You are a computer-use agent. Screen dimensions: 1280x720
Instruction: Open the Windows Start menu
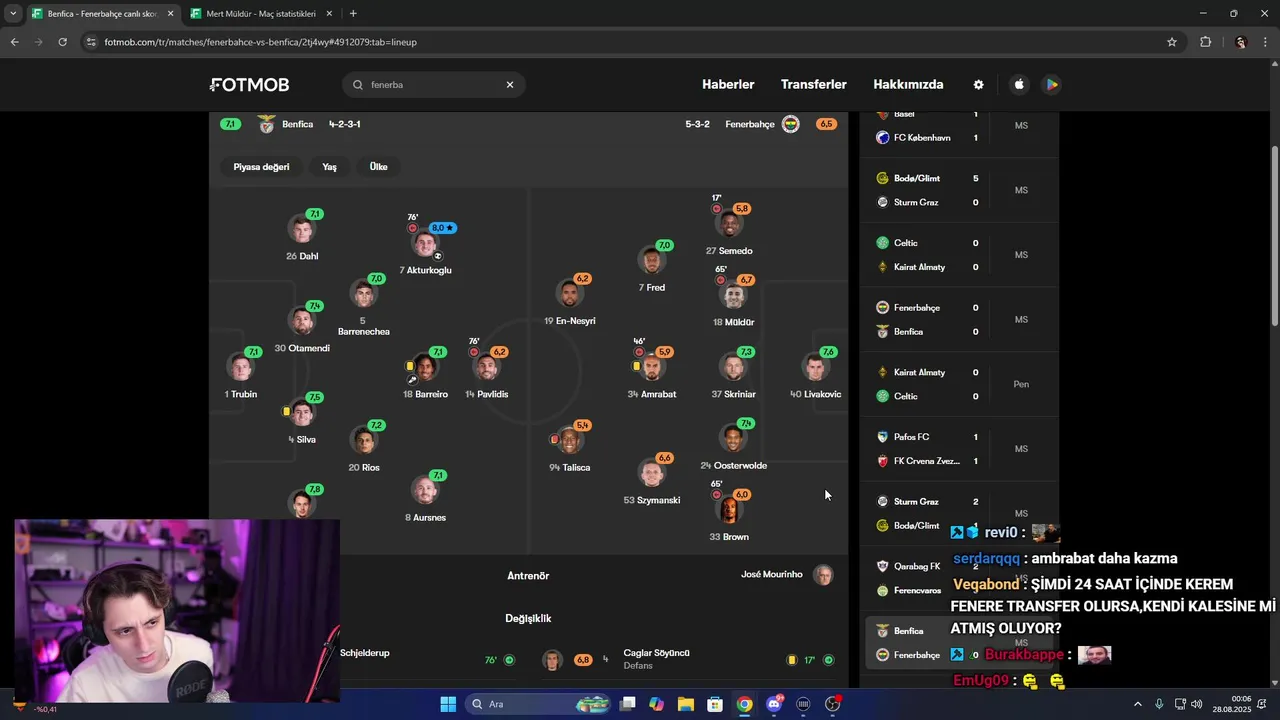click(448, 704)
